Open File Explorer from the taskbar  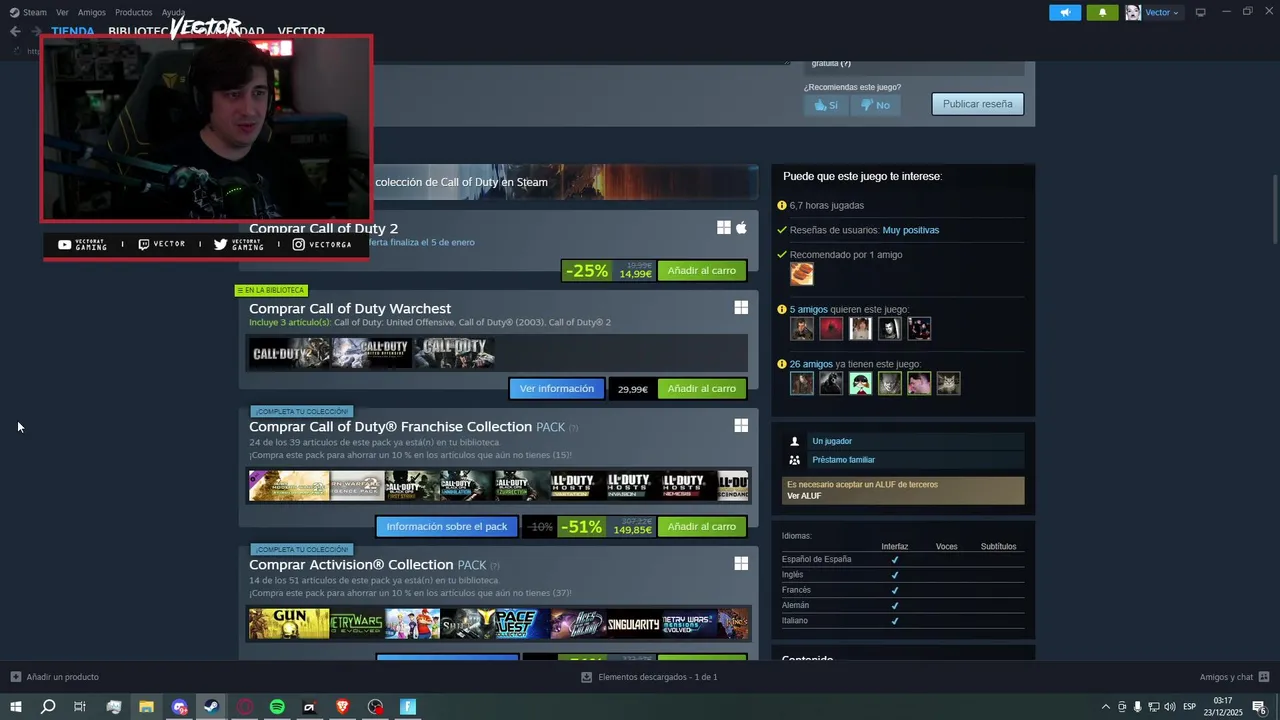146,707
